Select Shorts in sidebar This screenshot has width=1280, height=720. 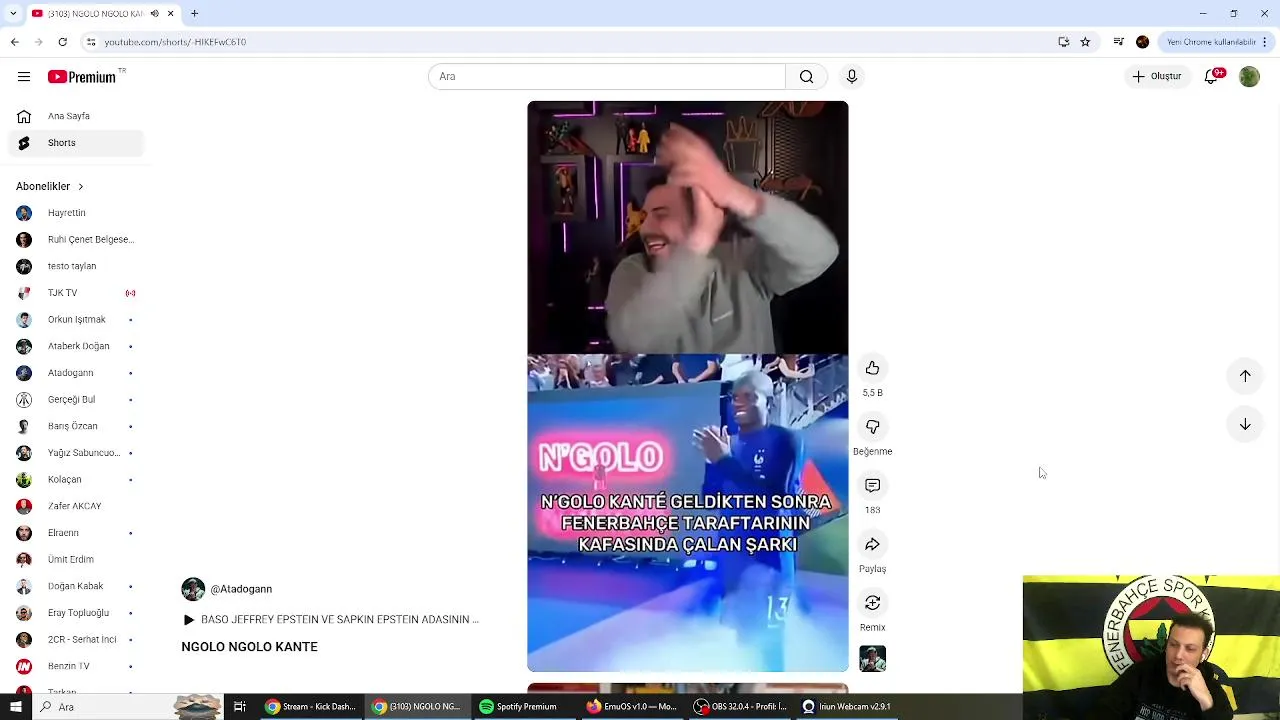pyautogui.click(x=74, y=143)
